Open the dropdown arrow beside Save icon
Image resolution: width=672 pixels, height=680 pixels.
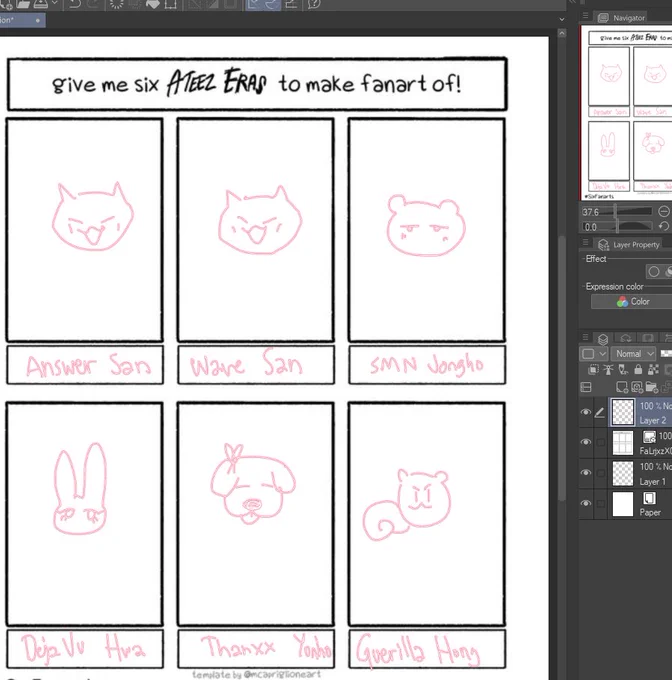click(55, 3)
